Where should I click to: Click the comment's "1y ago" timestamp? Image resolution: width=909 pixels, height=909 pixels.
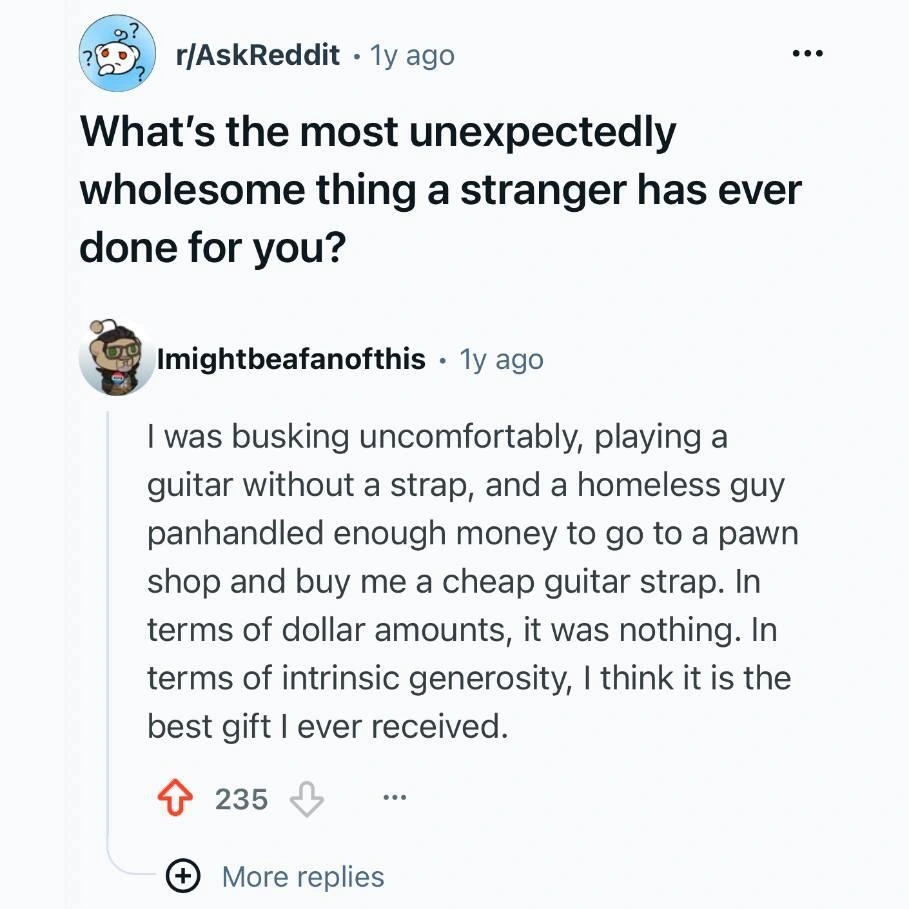(x=501, y=359)
